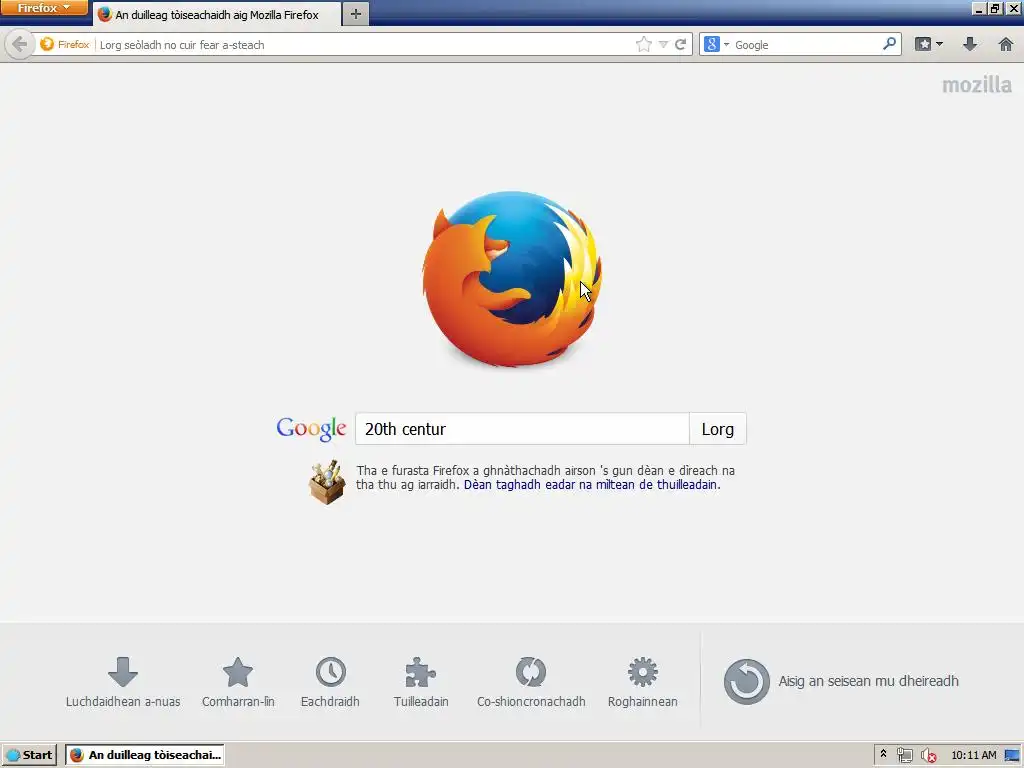The image size is (1024, 768).
Task: Open Eachdraidh history
Action: click(x=330, y=682)
